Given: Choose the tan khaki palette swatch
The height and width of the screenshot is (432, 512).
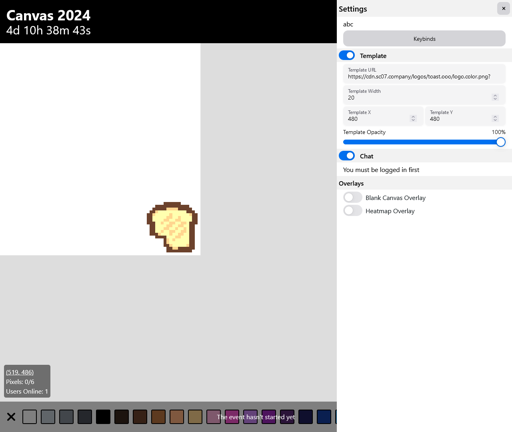Looking at the screenshot, I should 195,417.
